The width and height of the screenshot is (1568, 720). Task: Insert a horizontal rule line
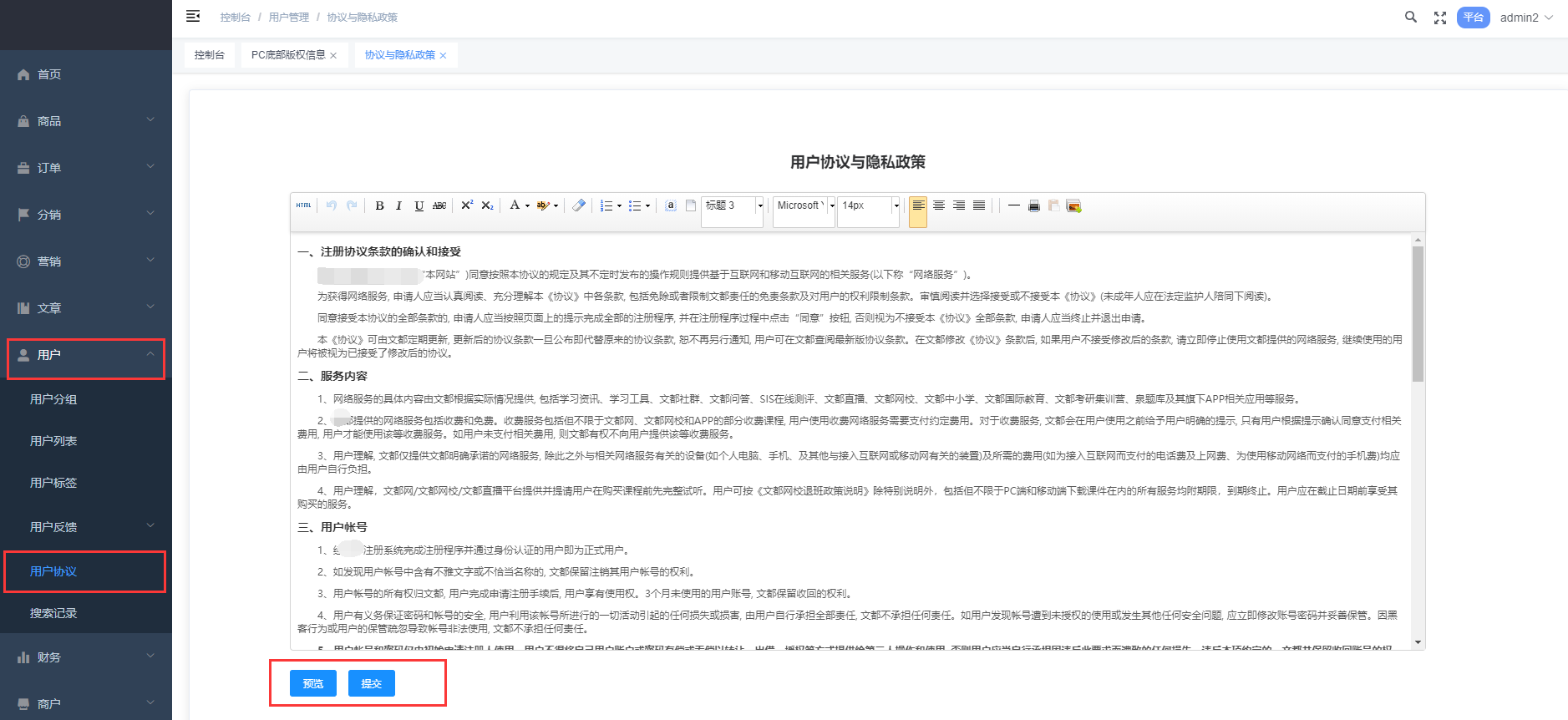(x=1013, y=205)
